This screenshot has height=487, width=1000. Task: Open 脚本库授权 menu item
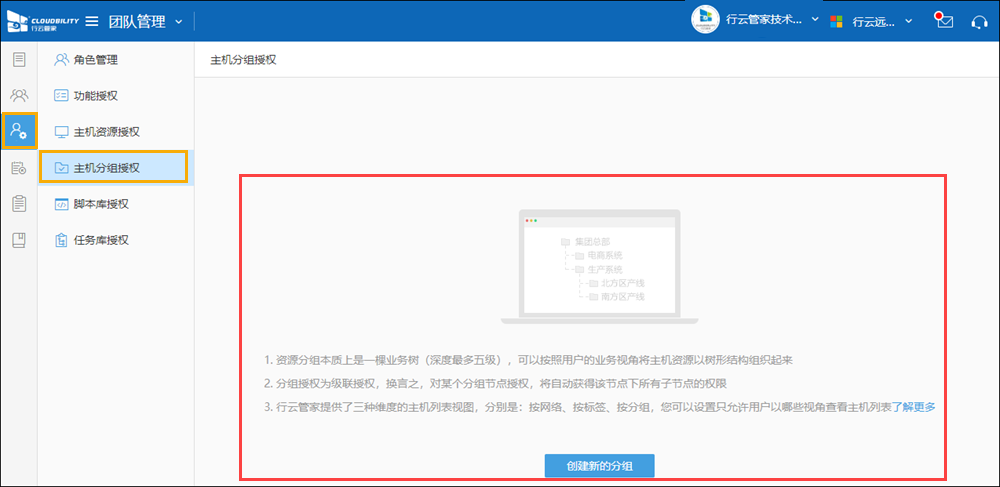point(101,204)
